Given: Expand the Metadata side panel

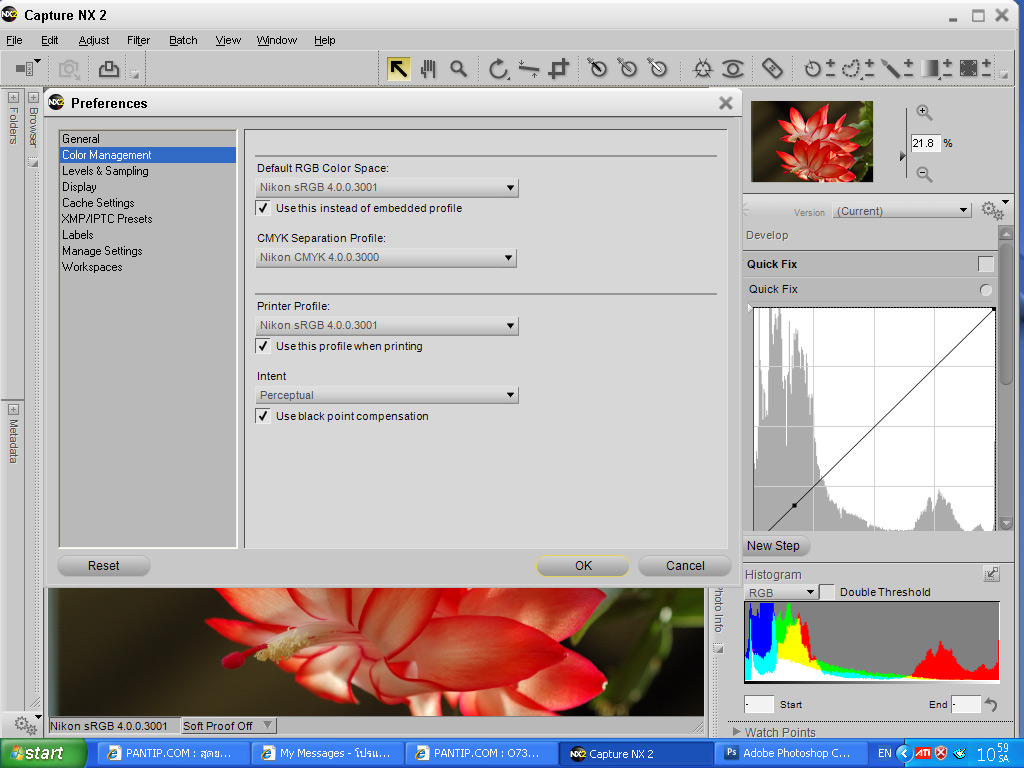Looking at the screenshot, I should [x=13, y=409].
